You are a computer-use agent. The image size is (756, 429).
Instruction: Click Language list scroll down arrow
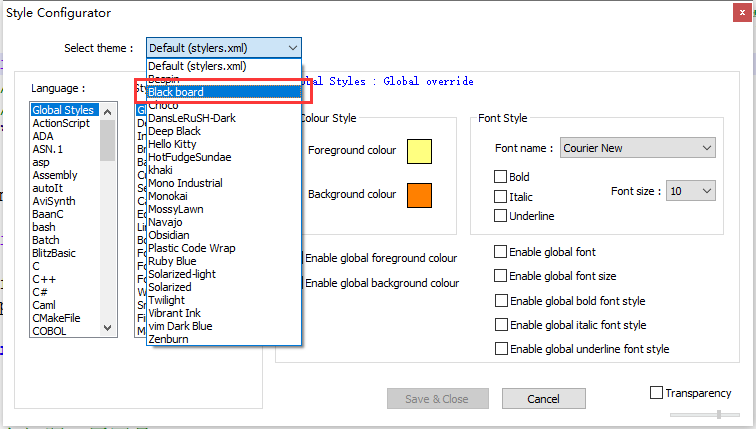coord(108,328)
